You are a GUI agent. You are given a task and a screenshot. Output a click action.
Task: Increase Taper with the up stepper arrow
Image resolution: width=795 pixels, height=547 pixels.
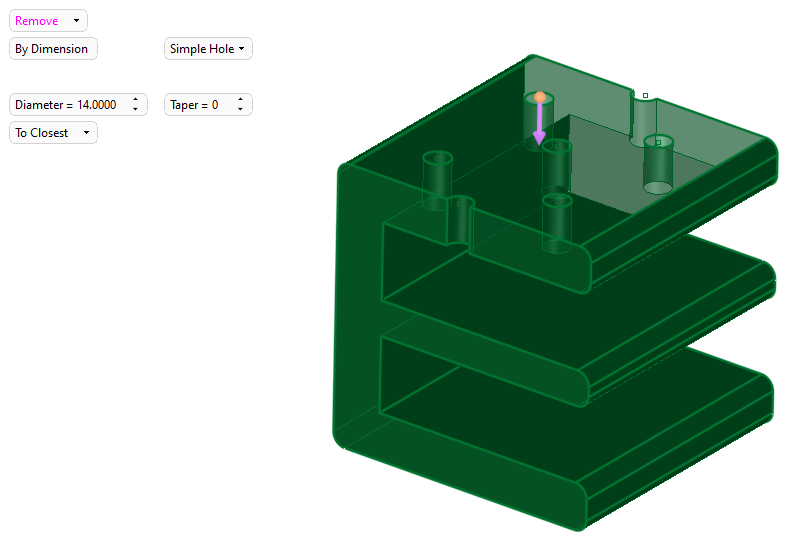pyautogui.click(x=240, y=100)
